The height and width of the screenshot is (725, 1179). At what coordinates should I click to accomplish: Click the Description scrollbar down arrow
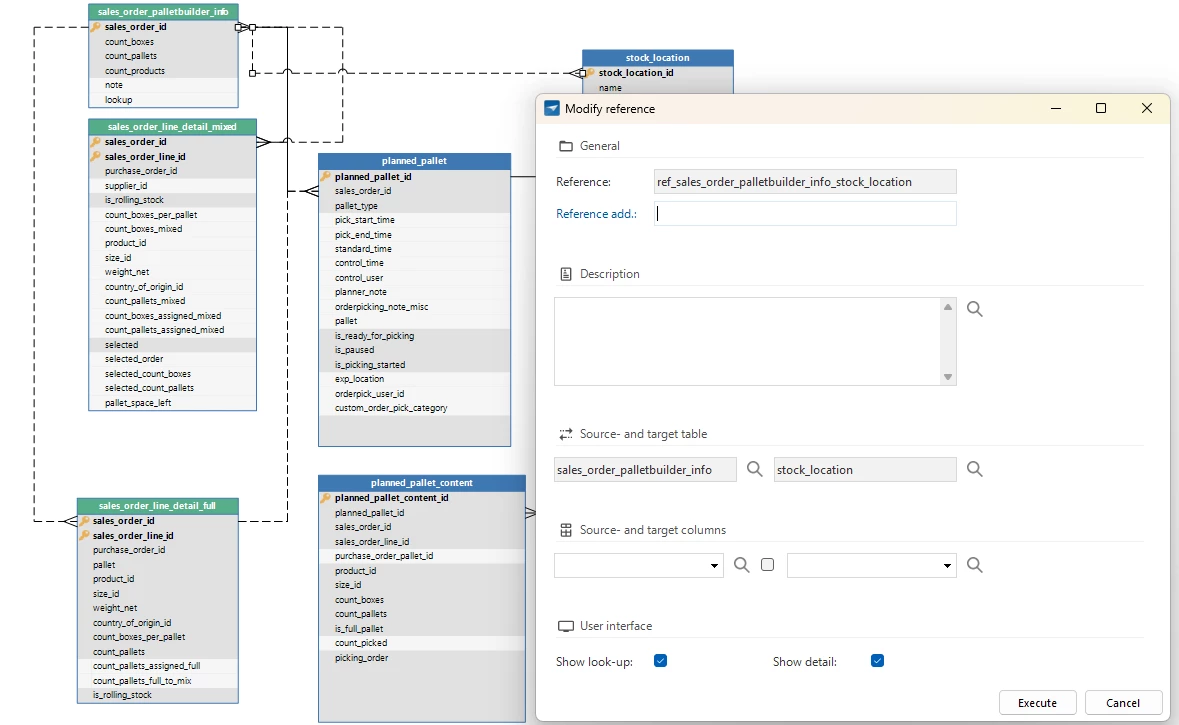[x=948, y=378]
